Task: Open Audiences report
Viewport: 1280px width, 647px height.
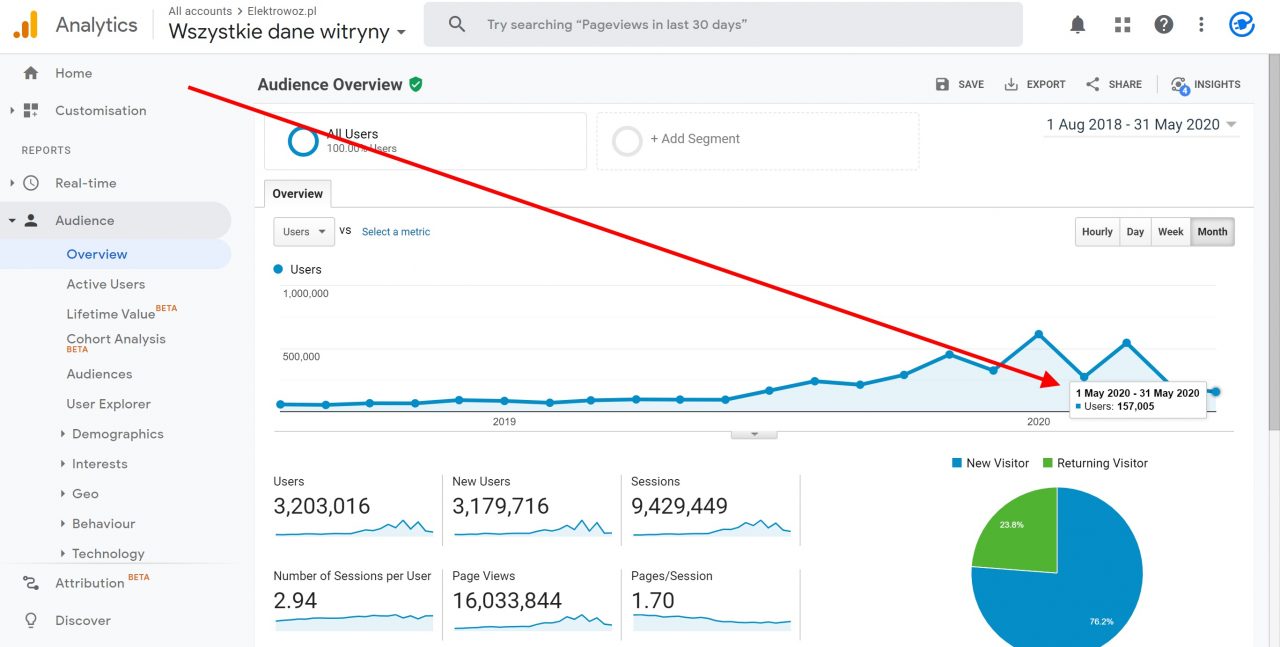Action: [99, 374]
